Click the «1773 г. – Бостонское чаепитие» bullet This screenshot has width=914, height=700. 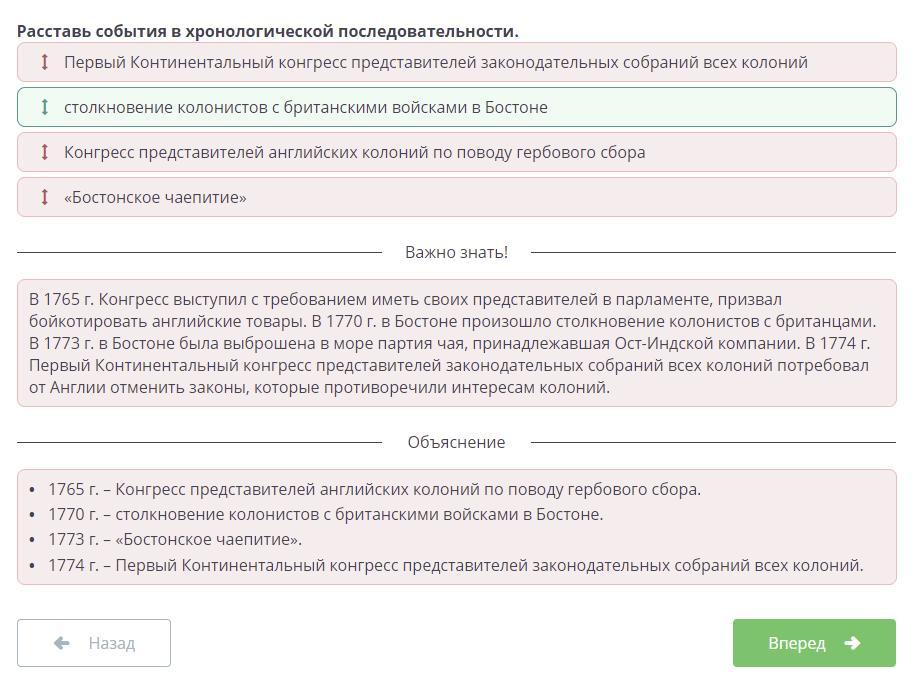175,539
